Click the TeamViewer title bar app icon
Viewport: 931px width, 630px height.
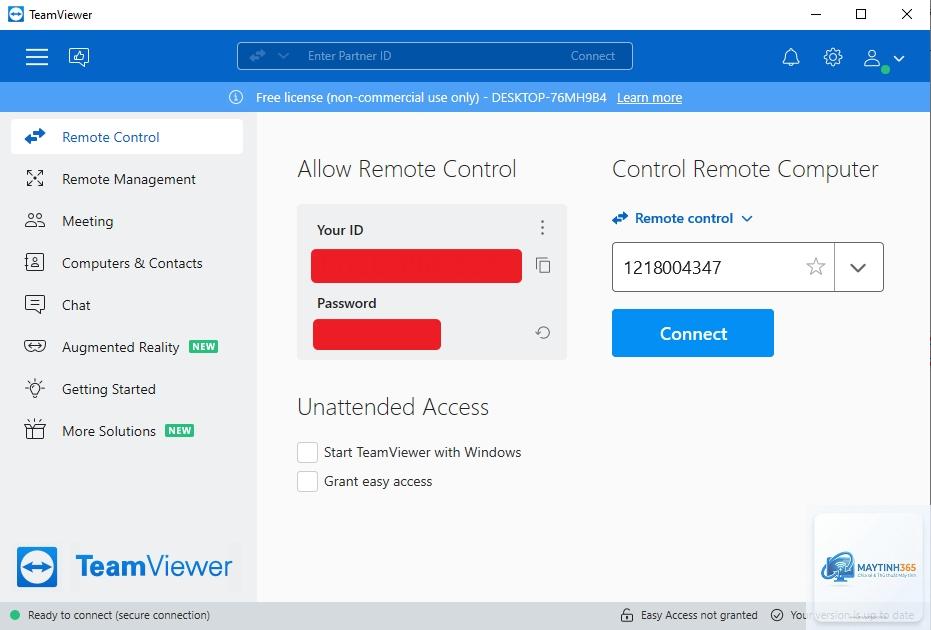[16, 14]
